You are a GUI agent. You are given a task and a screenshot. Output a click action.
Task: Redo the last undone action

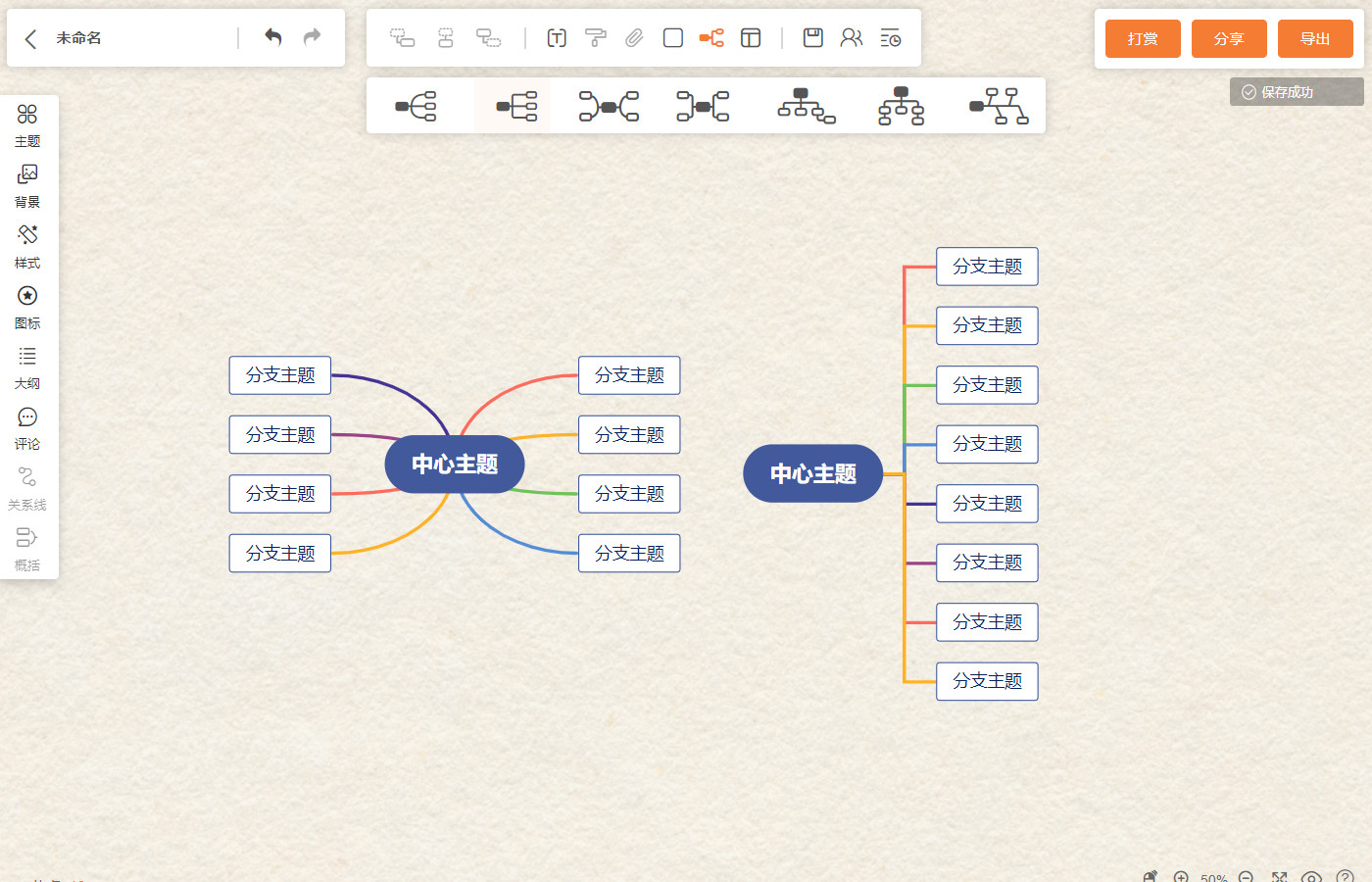(312, 37)
